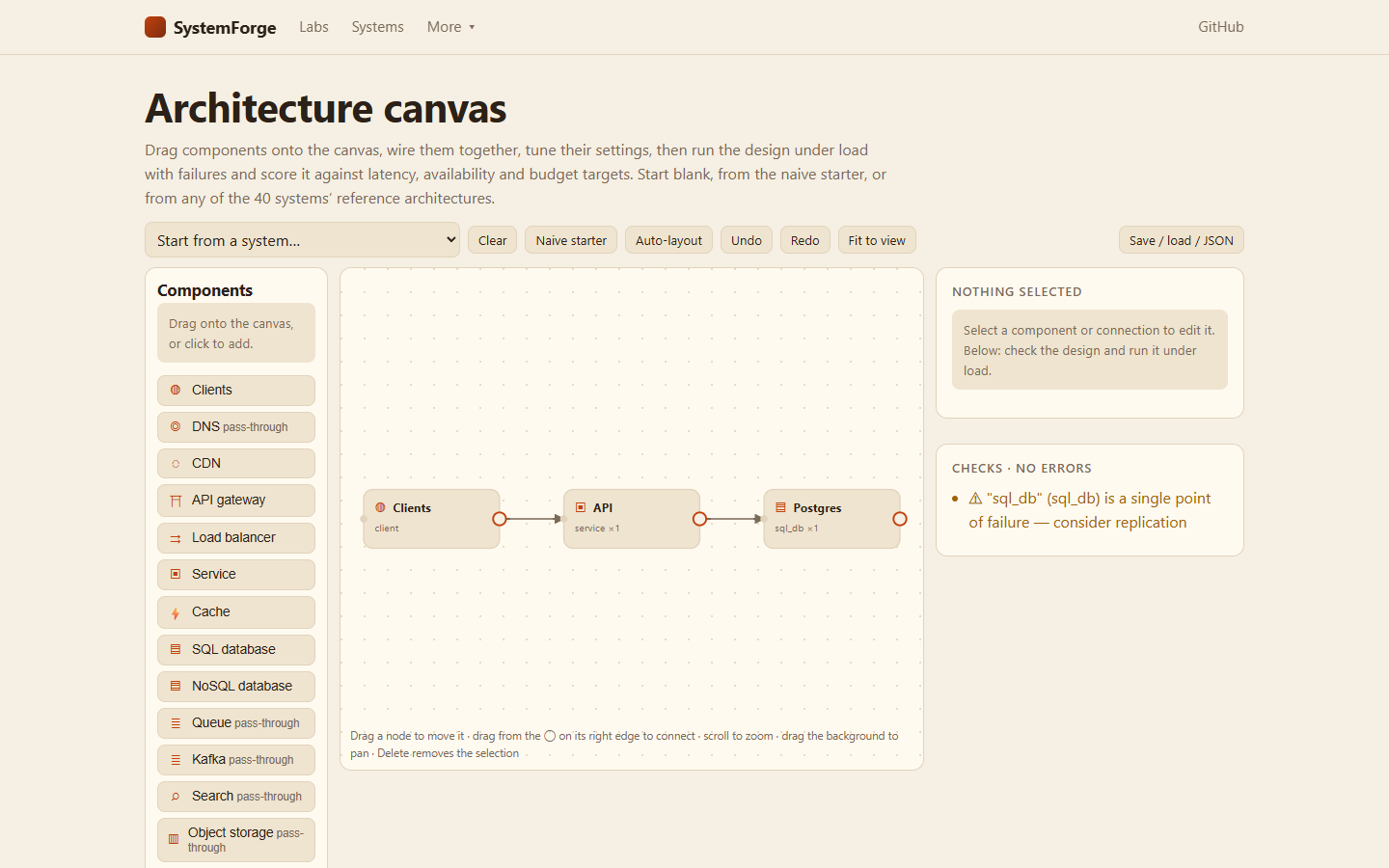Click the warning triangle in Checks panel
1389x868 pixels.
point(975,499)
